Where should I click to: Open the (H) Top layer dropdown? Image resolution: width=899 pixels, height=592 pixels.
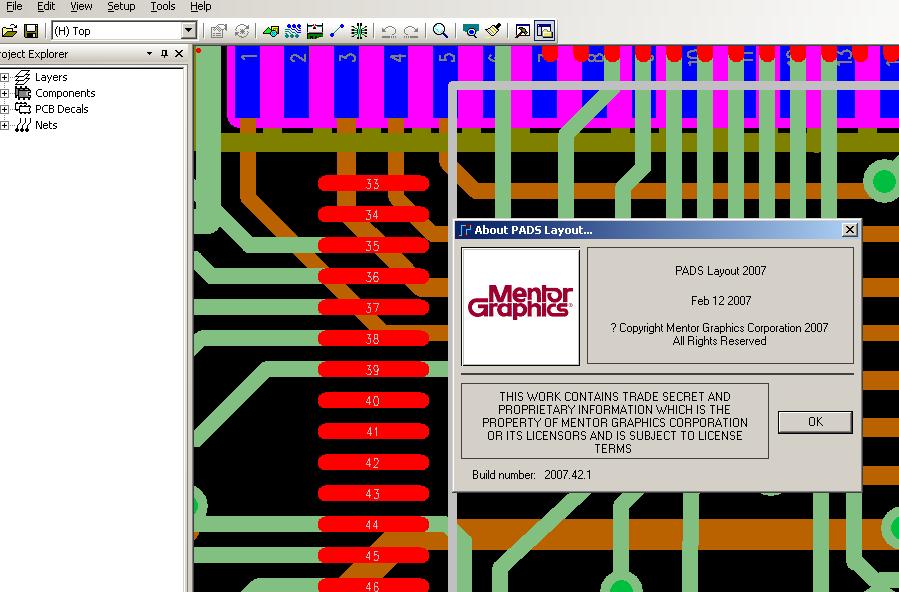188,30
